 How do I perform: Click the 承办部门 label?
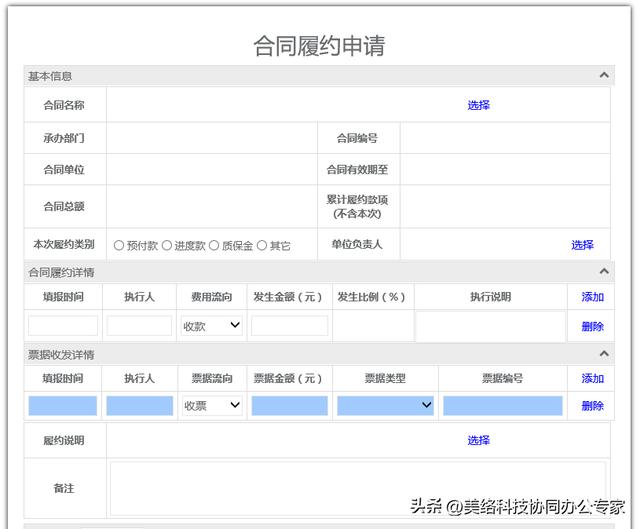pos(64,138)
